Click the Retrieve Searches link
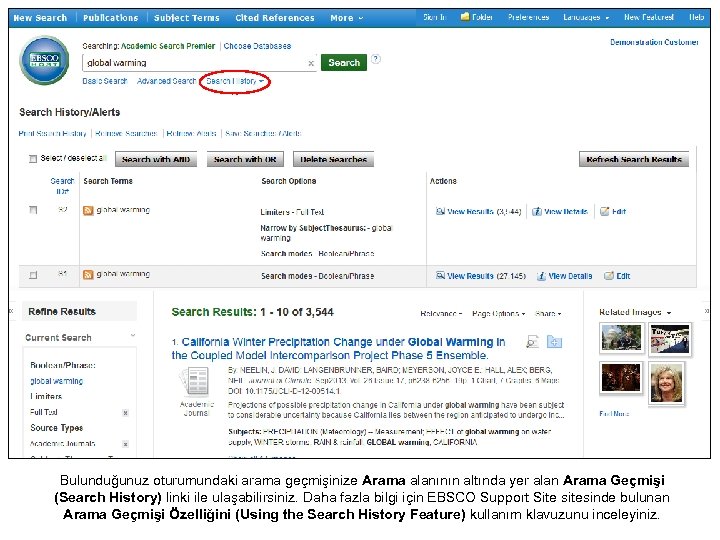 [x=126, y=134]
